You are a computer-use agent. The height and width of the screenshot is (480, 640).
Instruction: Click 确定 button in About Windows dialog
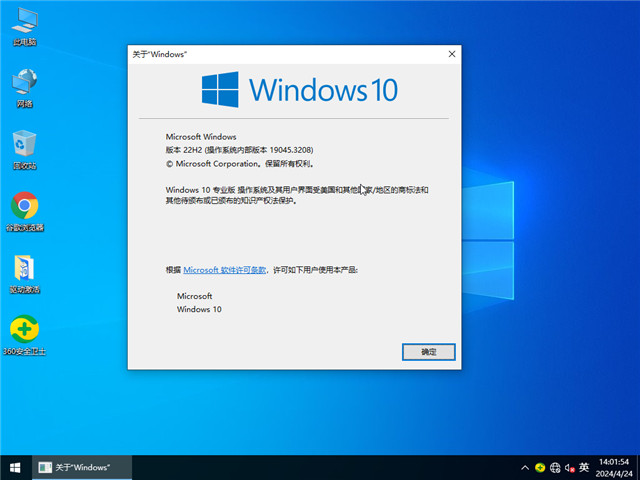(x=428, y=352)
